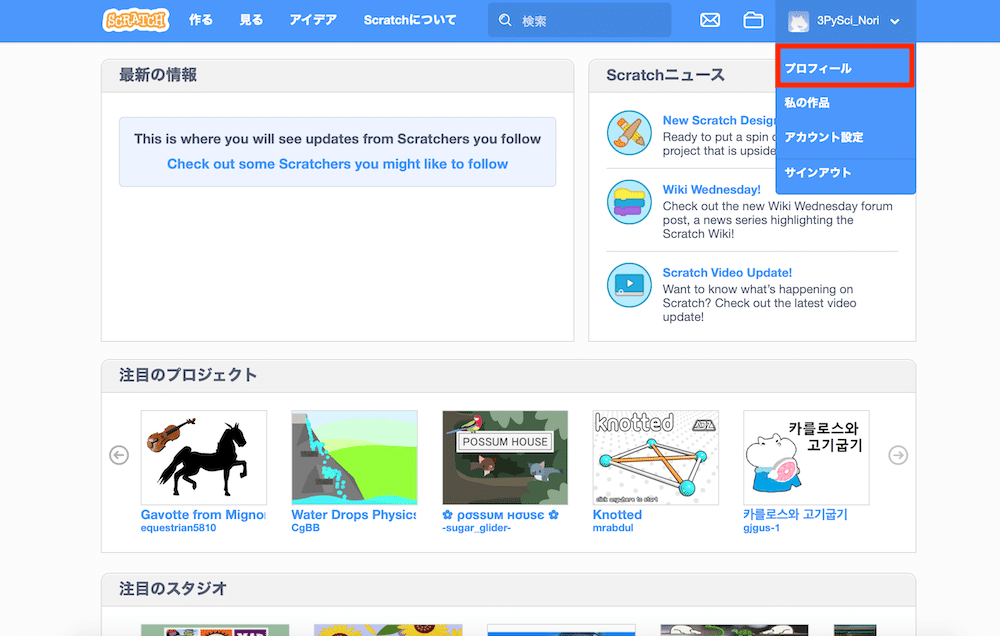The image size is (1000, 636).
Task: Open the horse and violin project thumbnail
Action: pyautogui.click(x=203, y=457)
